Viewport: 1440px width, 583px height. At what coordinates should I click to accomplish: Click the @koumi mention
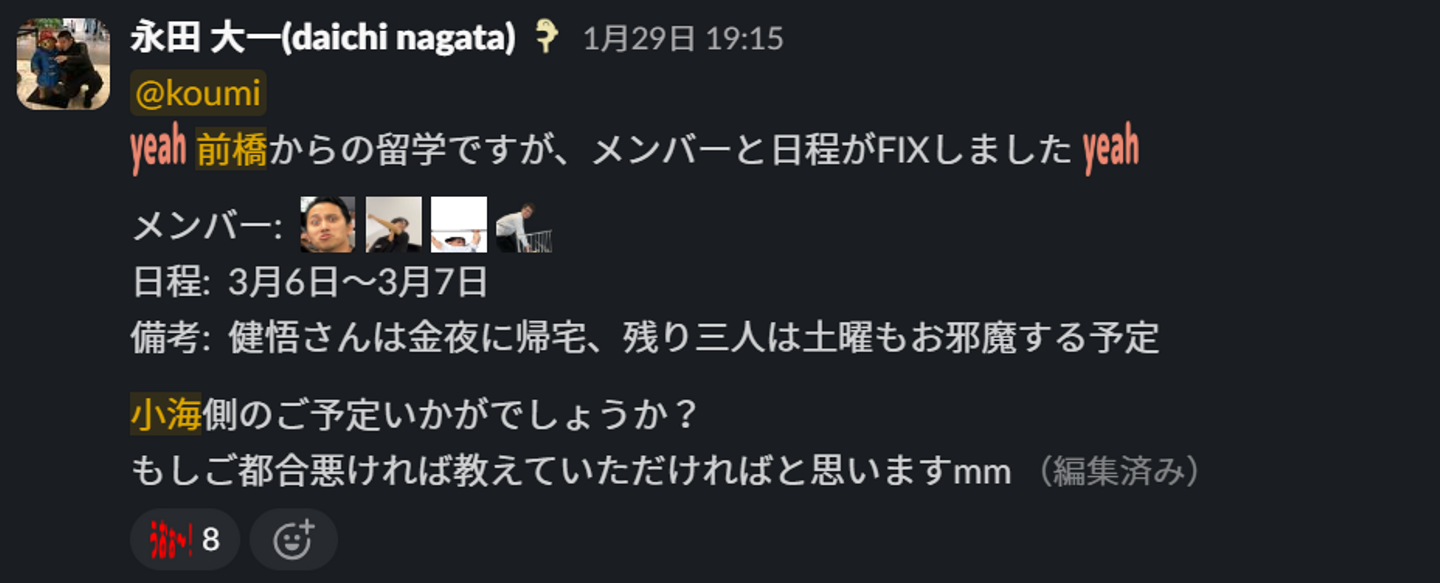198,94
